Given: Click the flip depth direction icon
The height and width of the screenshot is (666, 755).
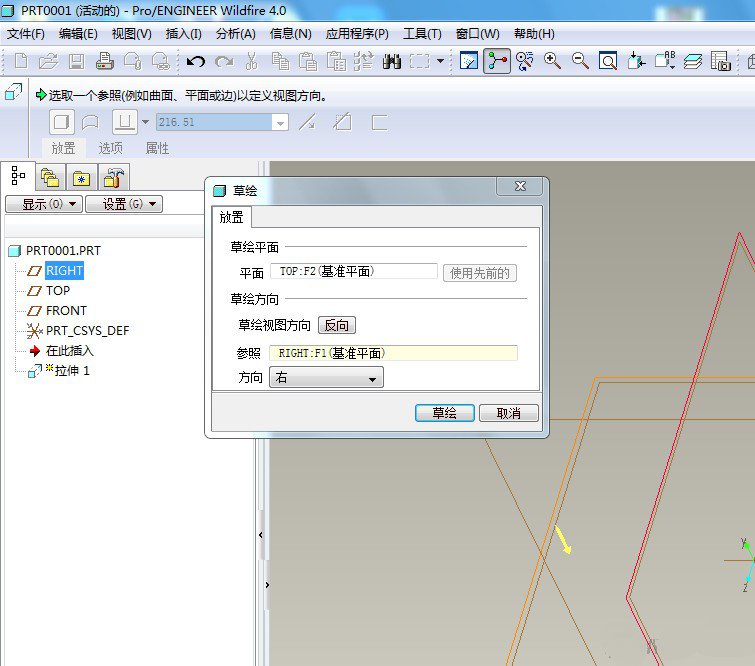Looking at the screenshot, I should point(307,122).
